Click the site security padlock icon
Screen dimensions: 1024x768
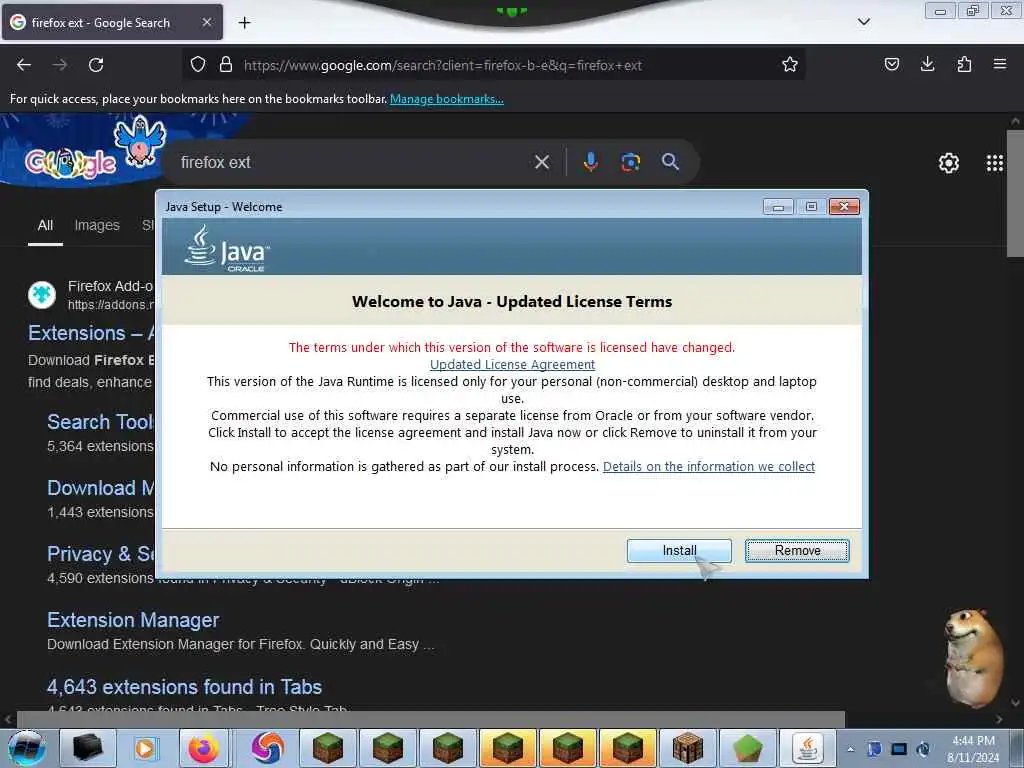point(226,65)
